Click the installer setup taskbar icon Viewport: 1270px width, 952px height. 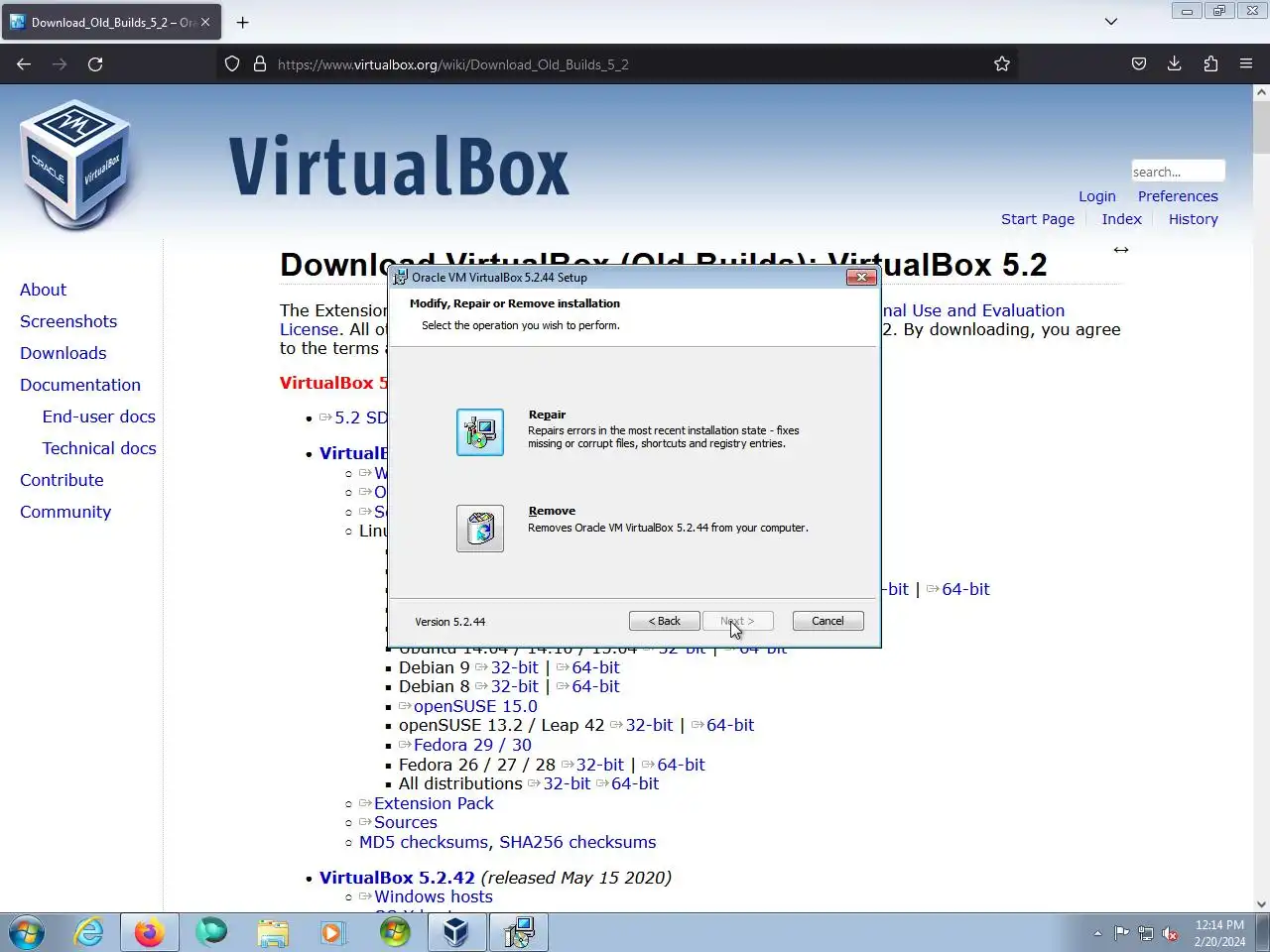[x=519, y=932]
